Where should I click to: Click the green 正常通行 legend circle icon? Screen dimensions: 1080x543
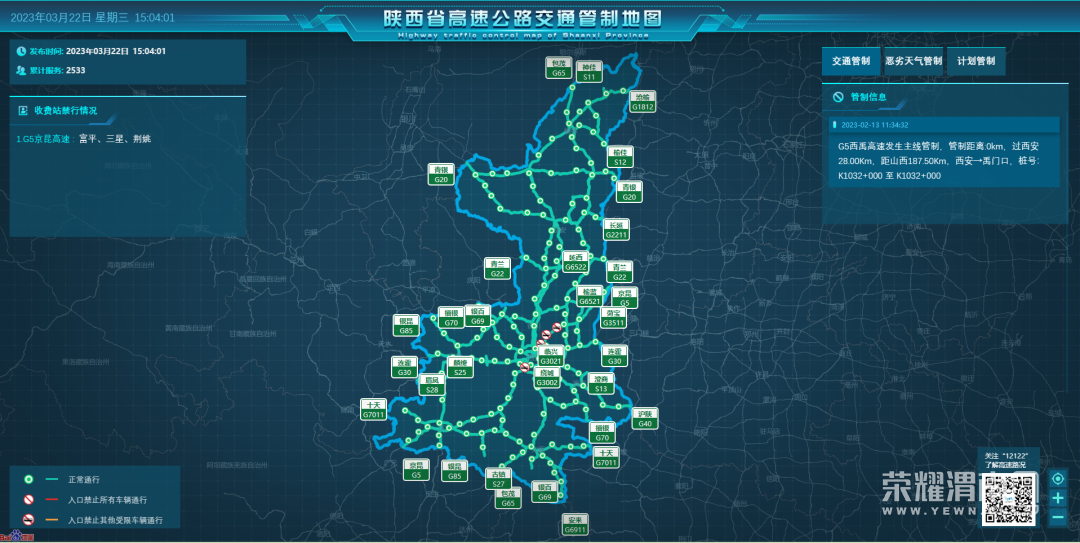[28, 480]
